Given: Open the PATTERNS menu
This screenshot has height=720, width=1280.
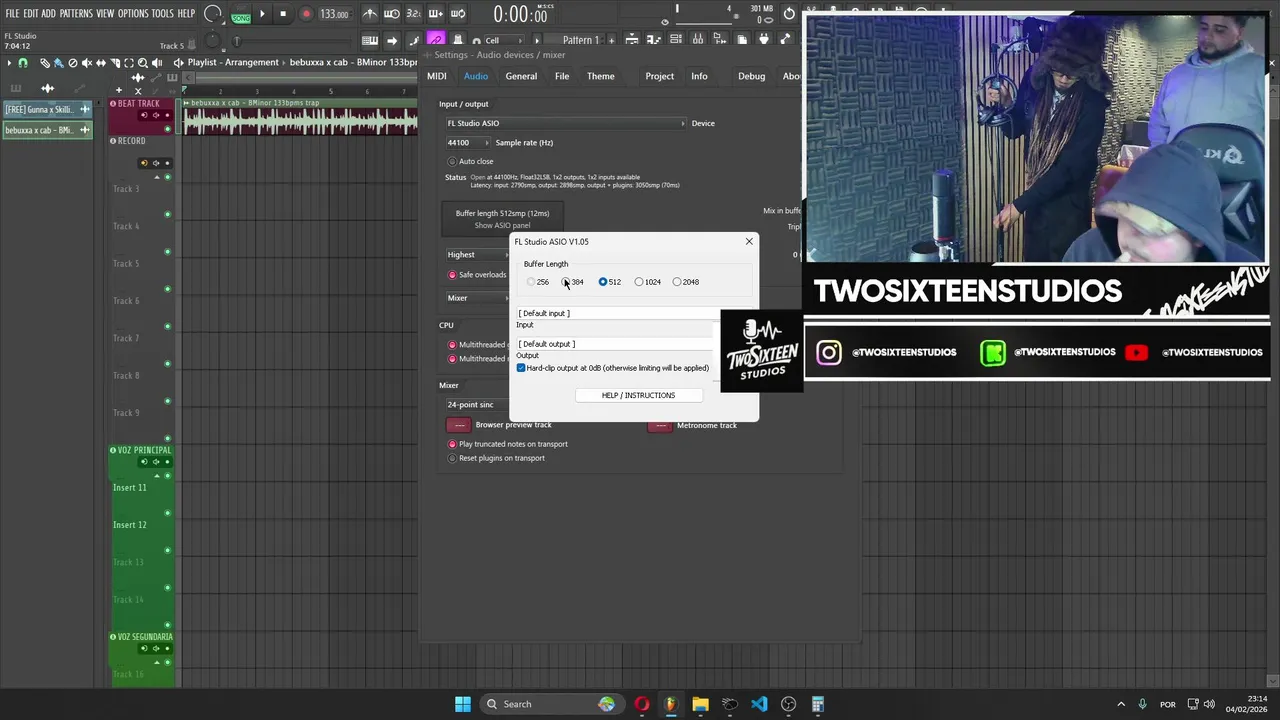Looking at the screenshot, I should coord(76,14).
